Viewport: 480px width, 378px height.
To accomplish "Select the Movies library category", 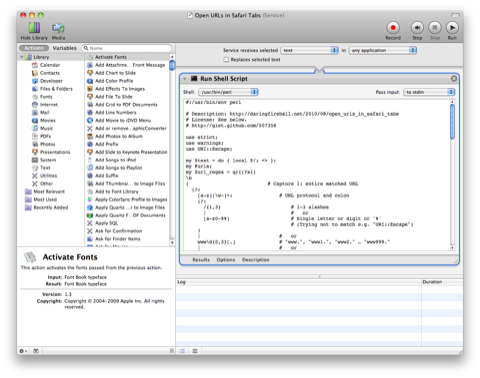I will point(48,120).
